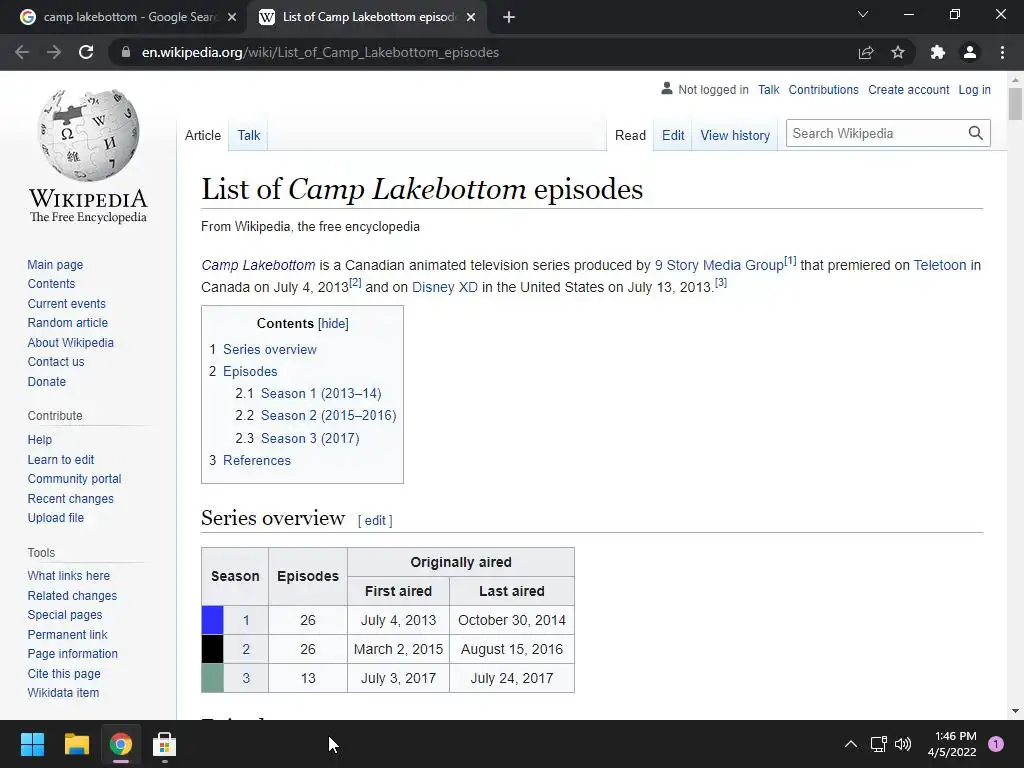Viewport: 1024px width, 768px height.
Task: Click Create account link
Action: 908,89
